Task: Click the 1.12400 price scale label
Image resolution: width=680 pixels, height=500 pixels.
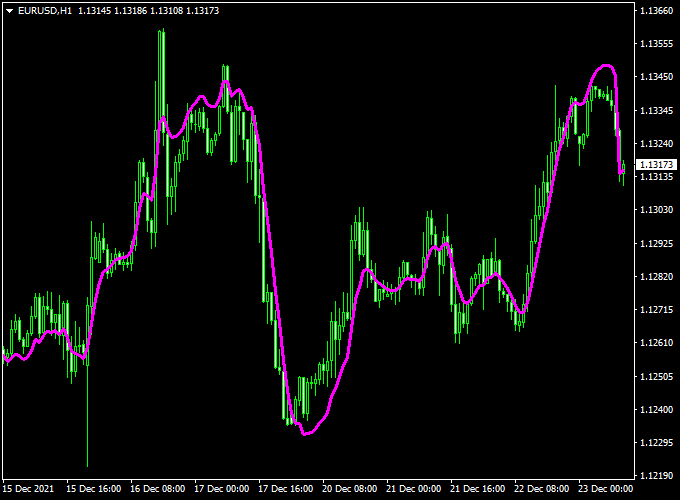Action: (657, 409)
